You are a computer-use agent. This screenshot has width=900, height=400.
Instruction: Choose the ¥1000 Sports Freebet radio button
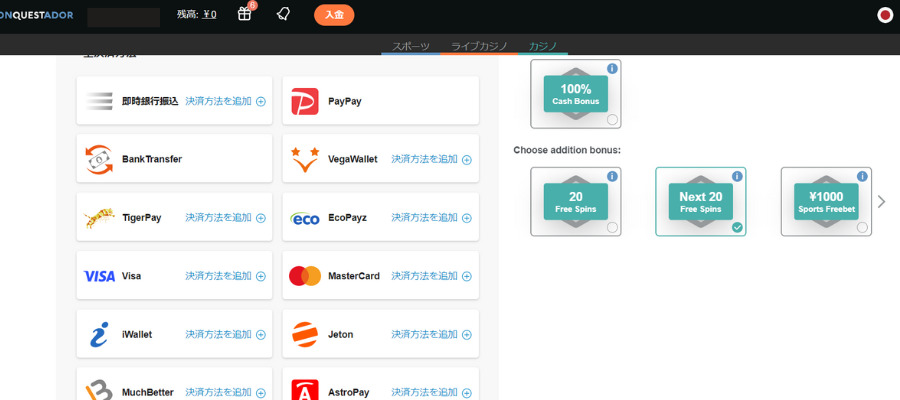click(862, 228)
